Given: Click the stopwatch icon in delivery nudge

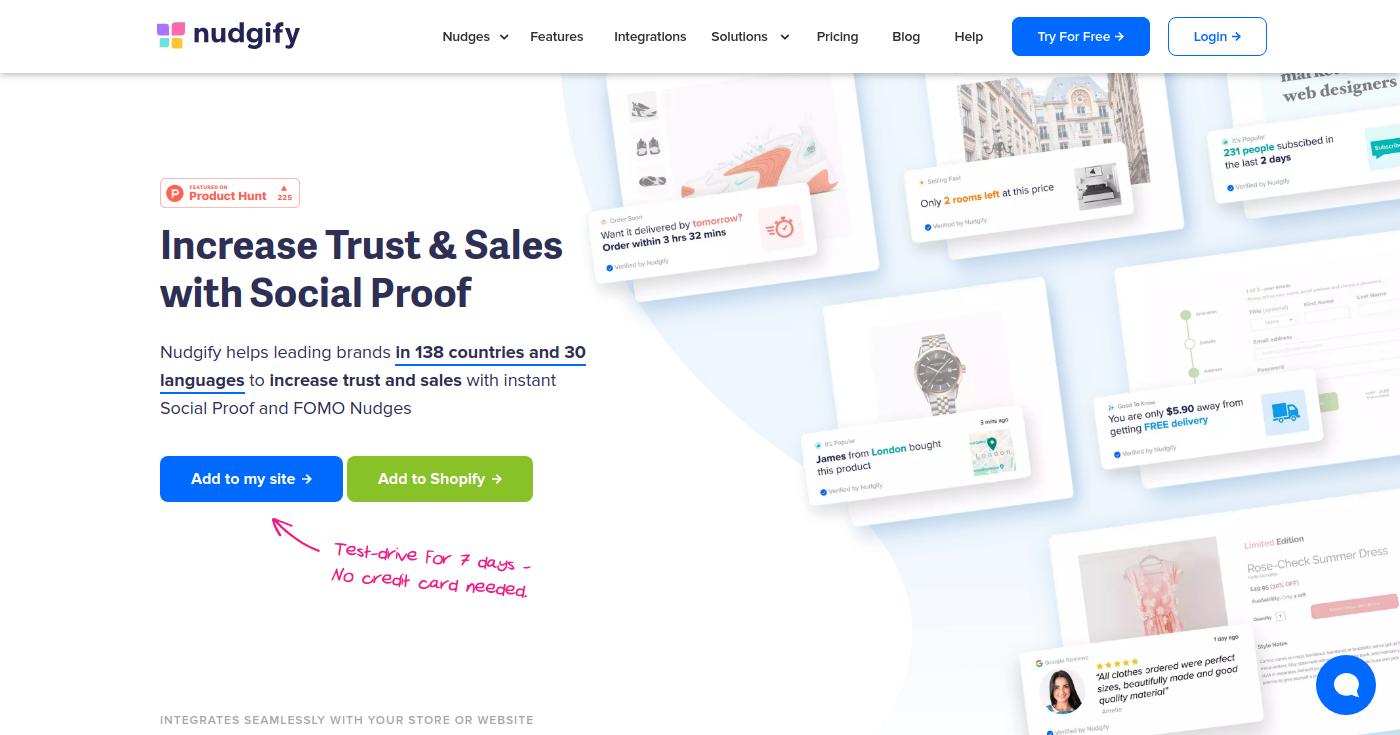Looking at the screenshot, I should [781, 228].
